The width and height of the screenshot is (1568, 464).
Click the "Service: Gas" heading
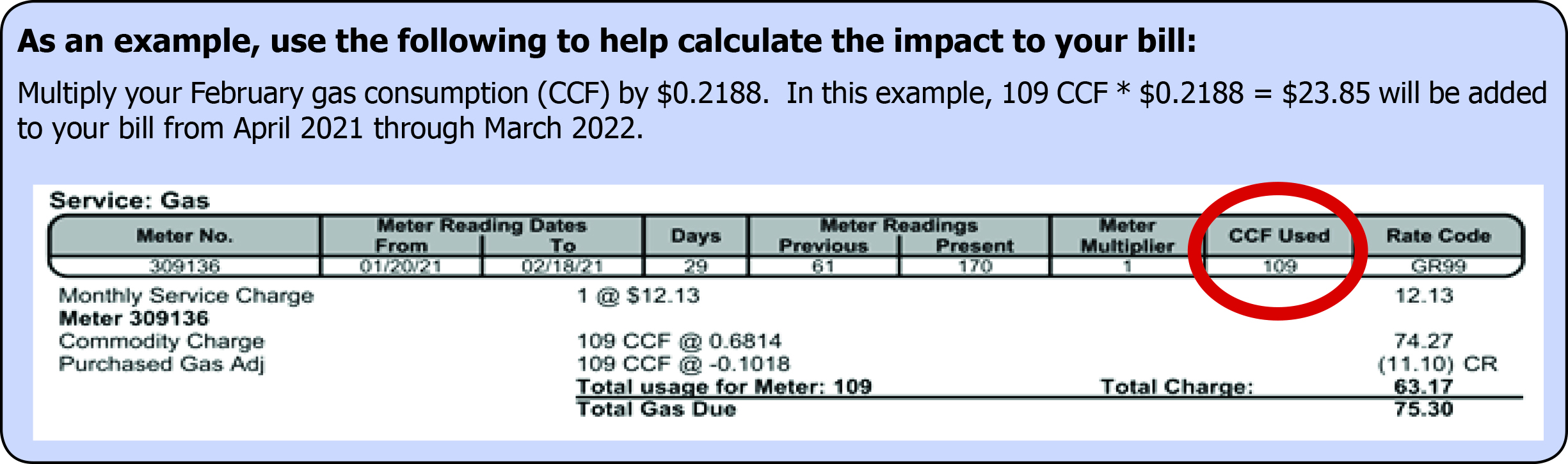129,201
